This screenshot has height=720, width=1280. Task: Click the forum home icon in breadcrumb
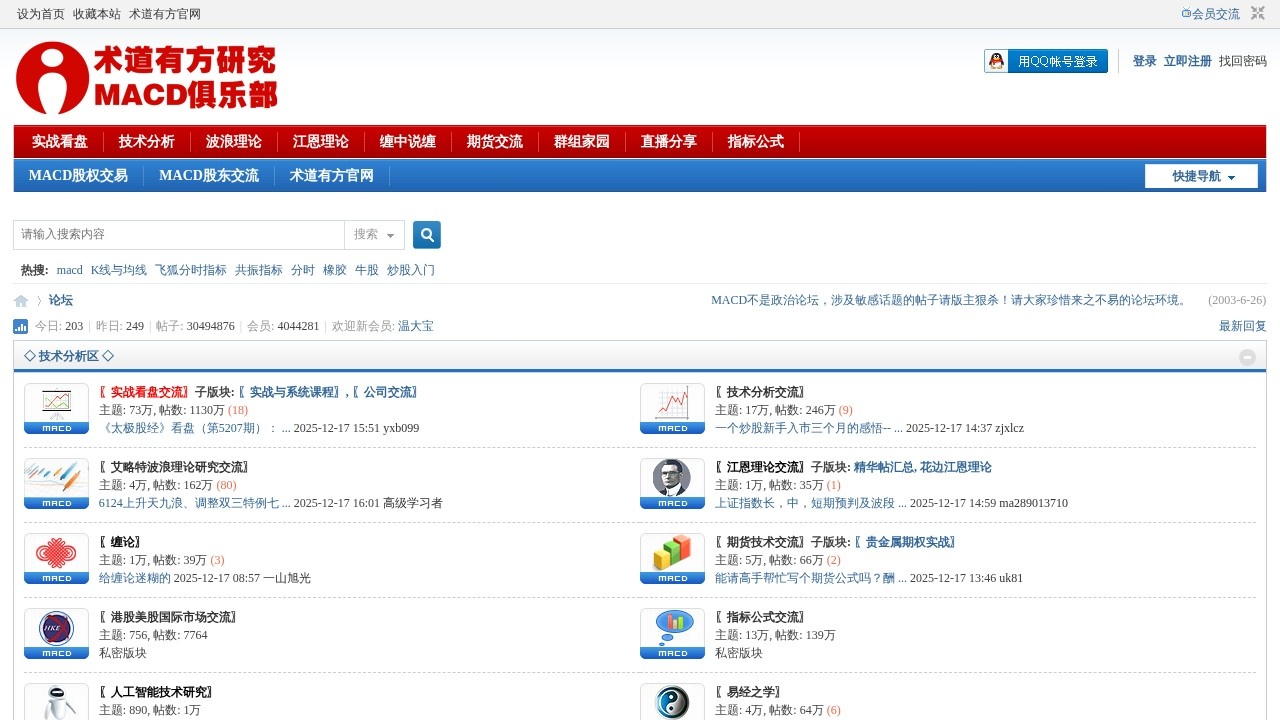click(21, 301)
